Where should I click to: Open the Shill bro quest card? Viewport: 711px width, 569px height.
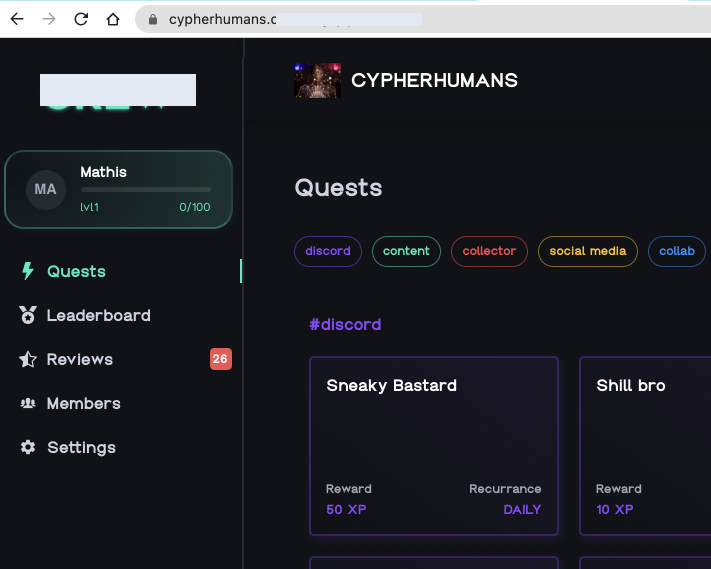[645, 446]
